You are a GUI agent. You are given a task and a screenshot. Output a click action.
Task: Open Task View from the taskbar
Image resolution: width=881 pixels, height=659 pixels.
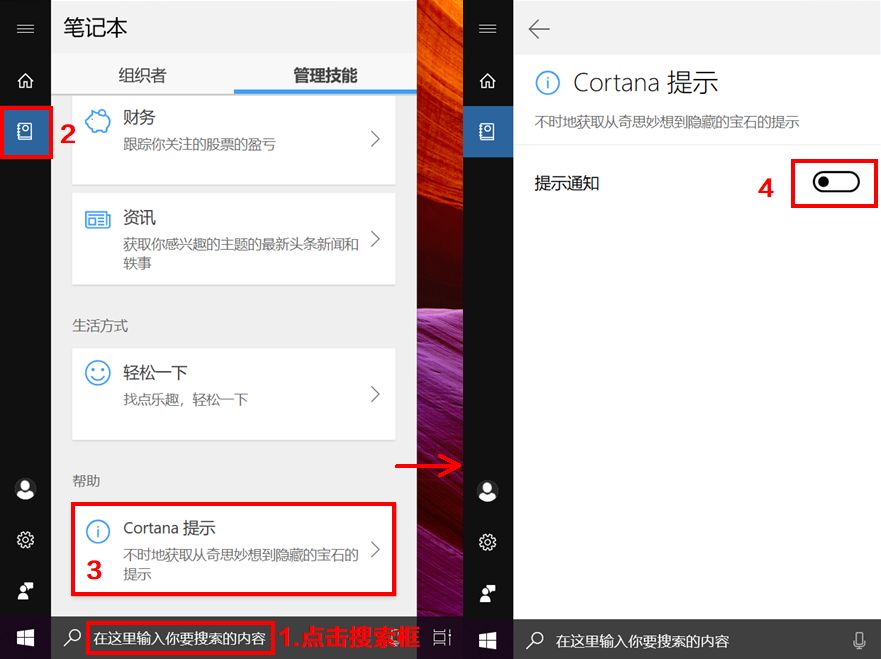(443, 637)
